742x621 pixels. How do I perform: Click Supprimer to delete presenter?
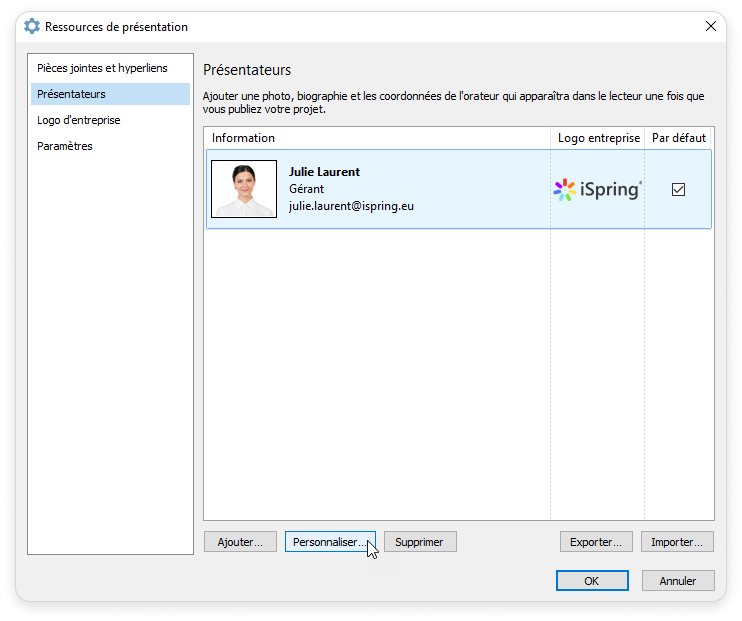coord(420,542)
